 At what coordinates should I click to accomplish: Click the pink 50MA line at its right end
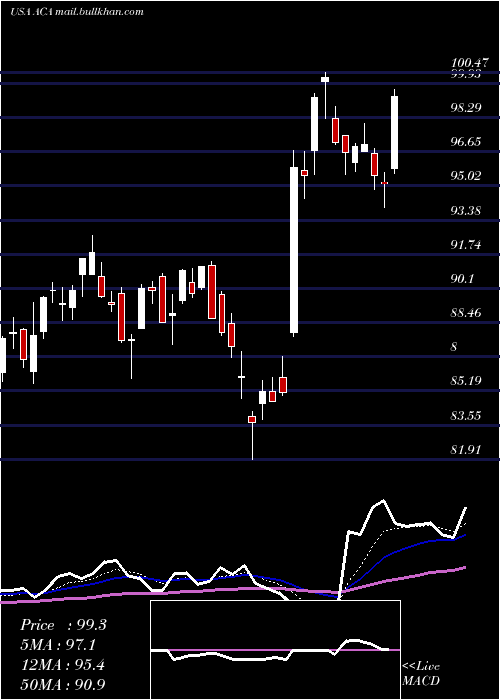463,568
